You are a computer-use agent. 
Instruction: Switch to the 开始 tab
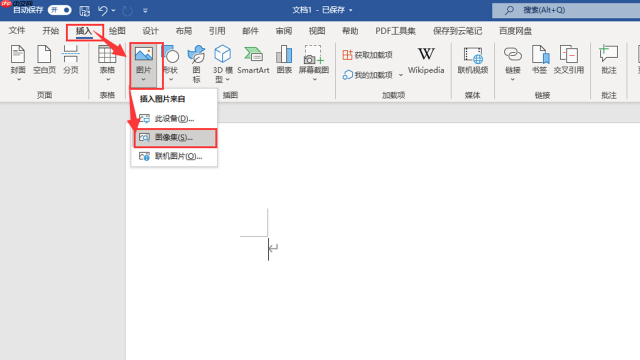[51, 31]
